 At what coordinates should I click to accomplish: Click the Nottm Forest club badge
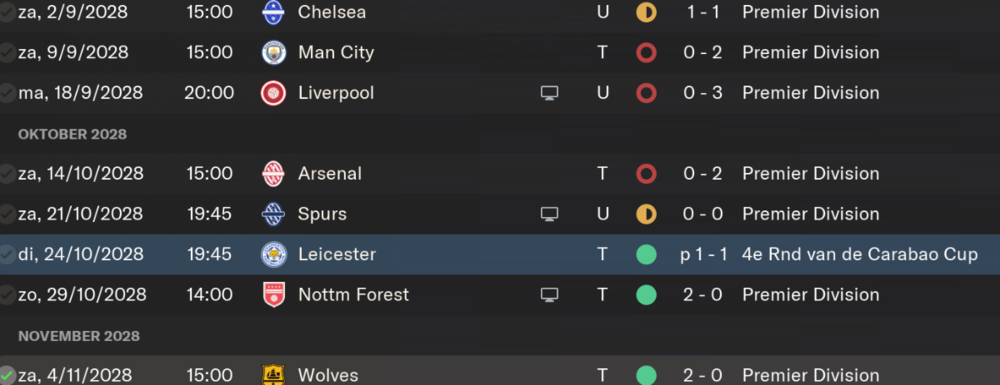(274, 295)
